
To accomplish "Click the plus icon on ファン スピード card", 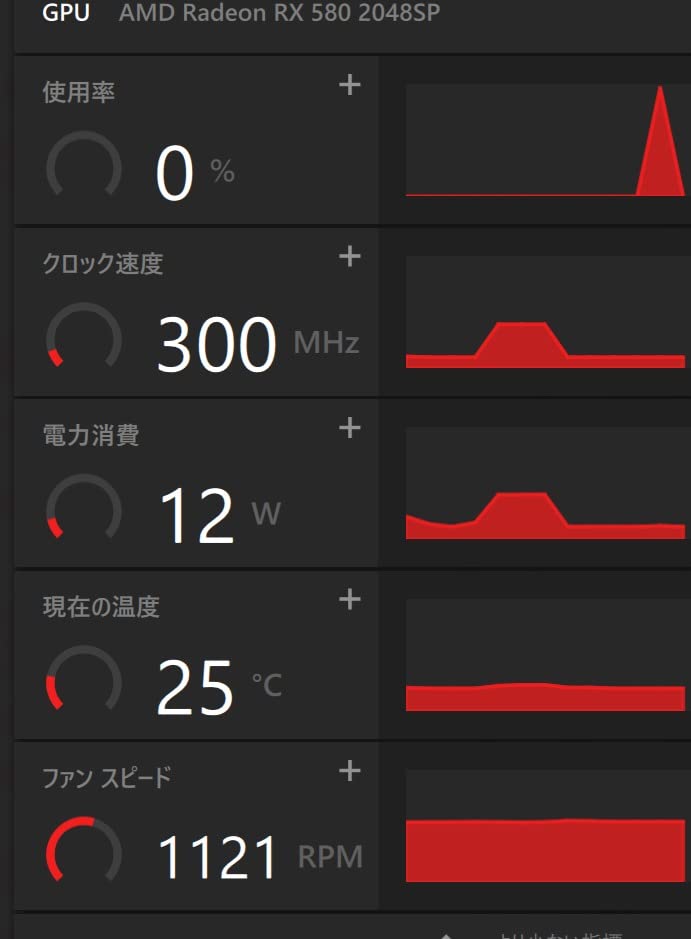I will click(x=349, y=771).
